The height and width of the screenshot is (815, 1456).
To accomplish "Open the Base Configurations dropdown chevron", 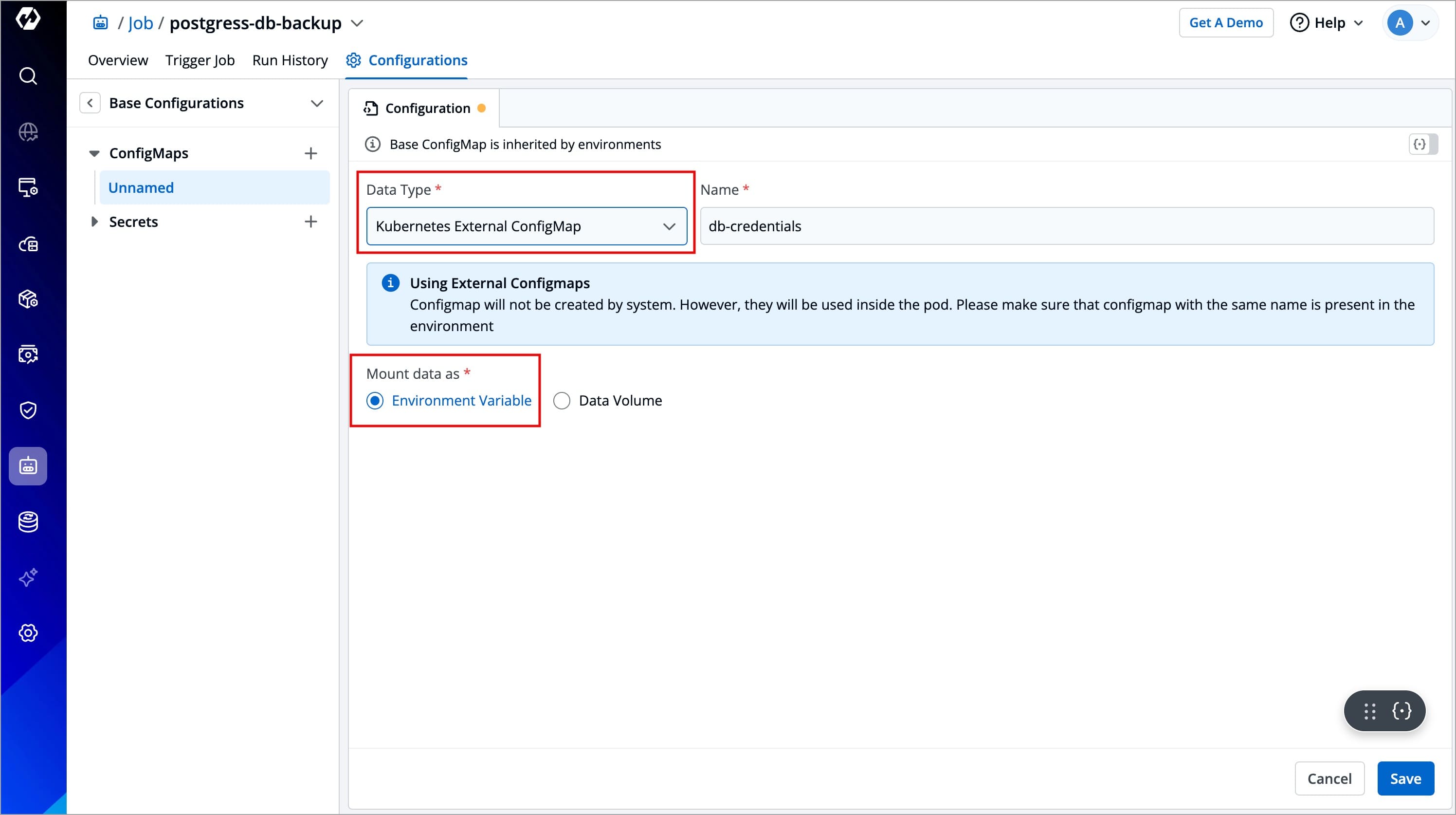I will pos(316,104).
